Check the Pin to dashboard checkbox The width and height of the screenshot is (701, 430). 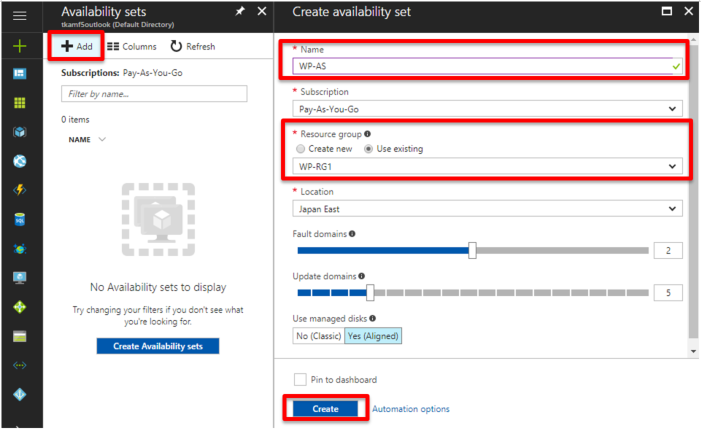point(300,379)
